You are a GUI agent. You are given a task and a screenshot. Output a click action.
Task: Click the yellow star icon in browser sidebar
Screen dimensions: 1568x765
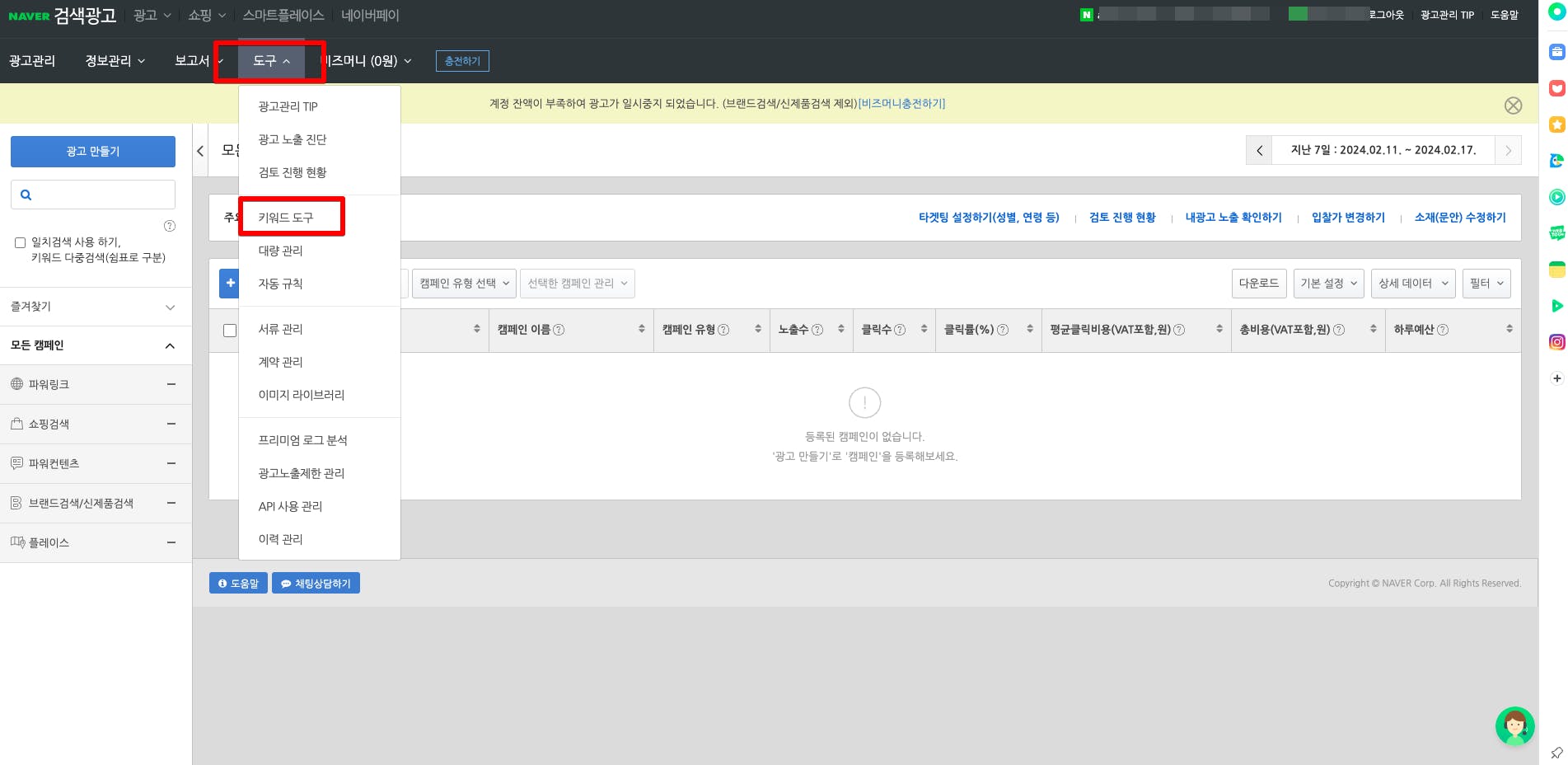[x=1556, y=124]
